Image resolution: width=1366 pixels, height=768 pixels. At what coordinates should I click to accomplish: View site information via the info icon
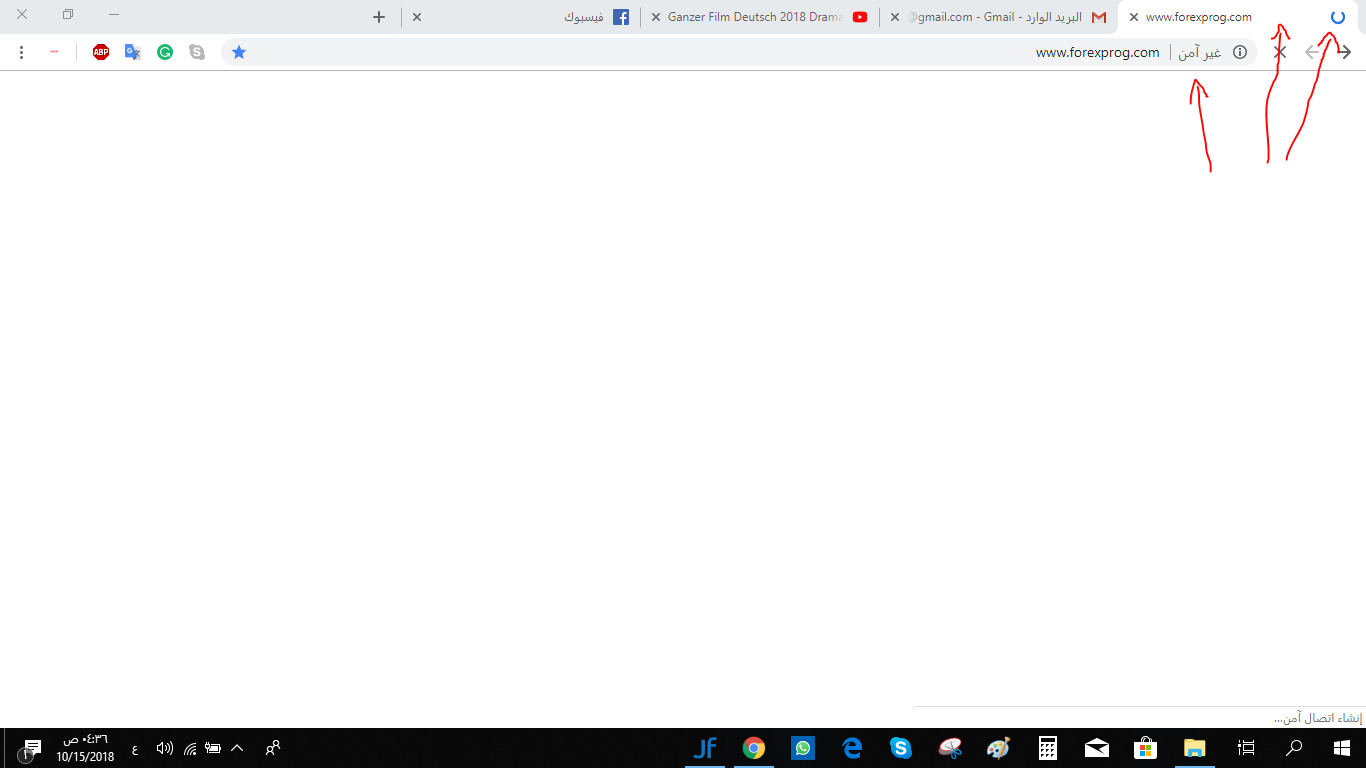tap(1240, 52)
